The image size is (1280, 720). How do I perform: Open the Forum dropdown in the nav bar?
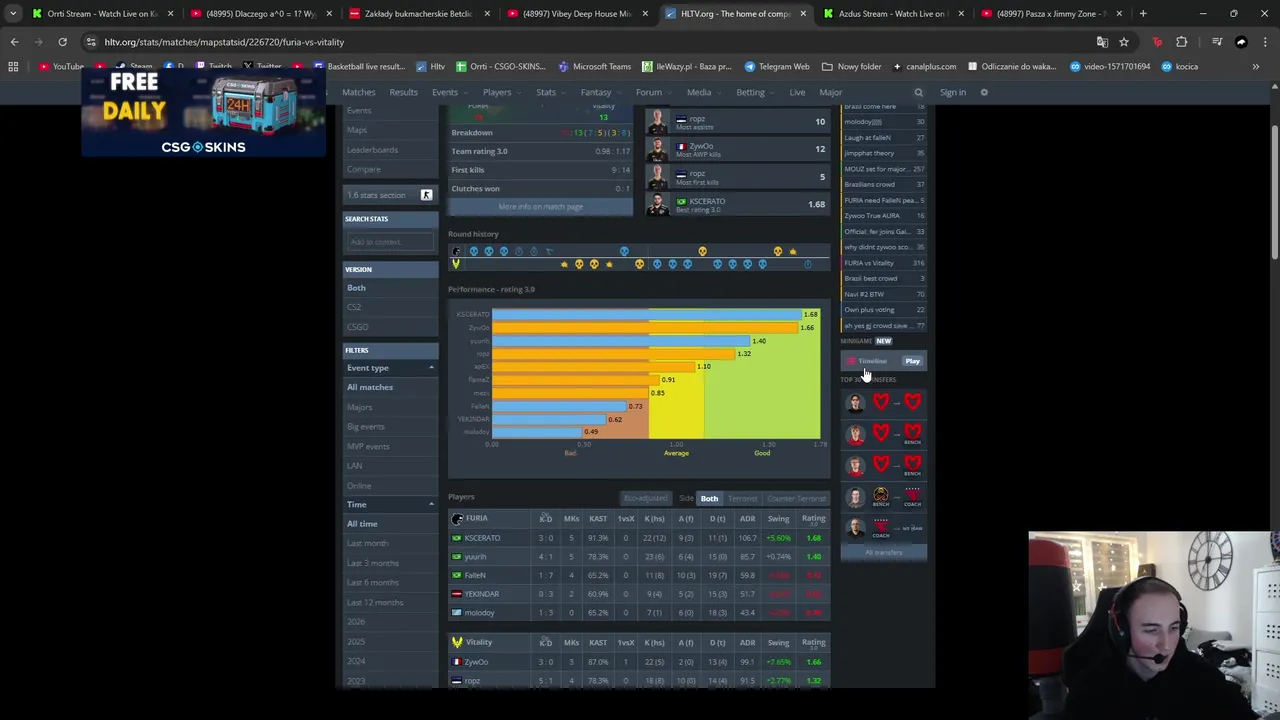point(652,92)
